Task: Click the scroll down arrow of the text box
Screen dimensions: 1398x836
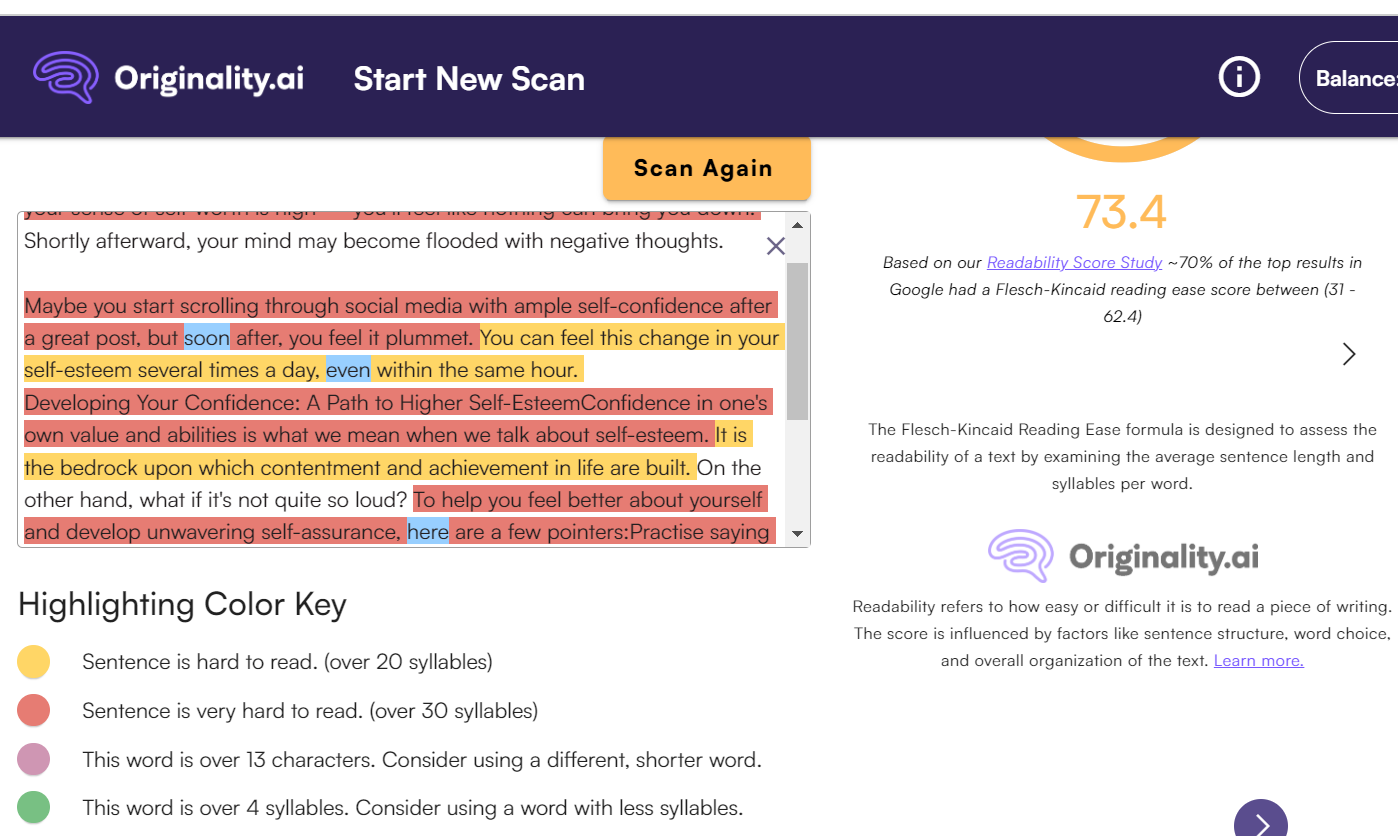Action: (x=797, y=534)
